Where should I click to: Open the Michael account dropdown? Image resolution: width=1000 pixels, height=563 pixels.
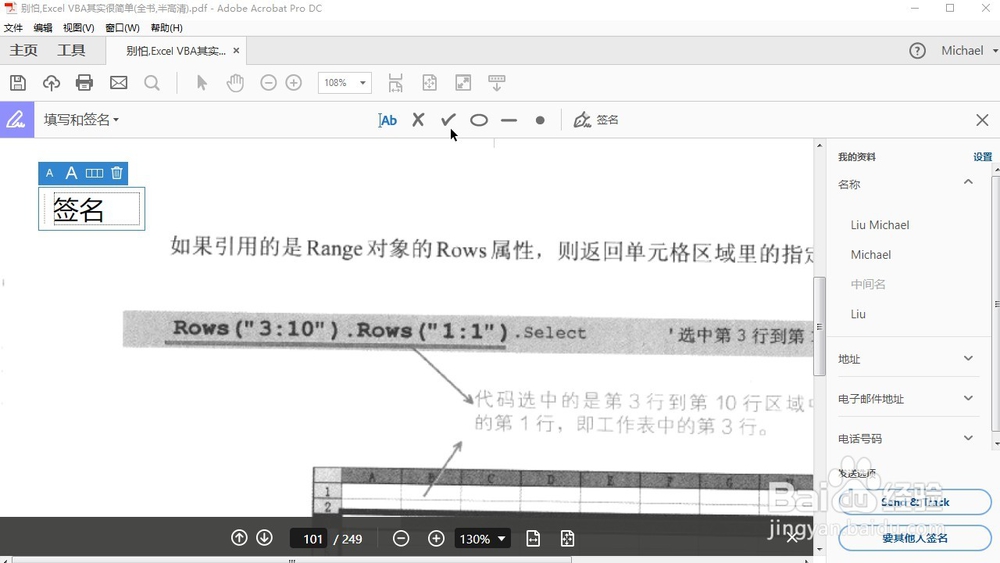(968, 50)
